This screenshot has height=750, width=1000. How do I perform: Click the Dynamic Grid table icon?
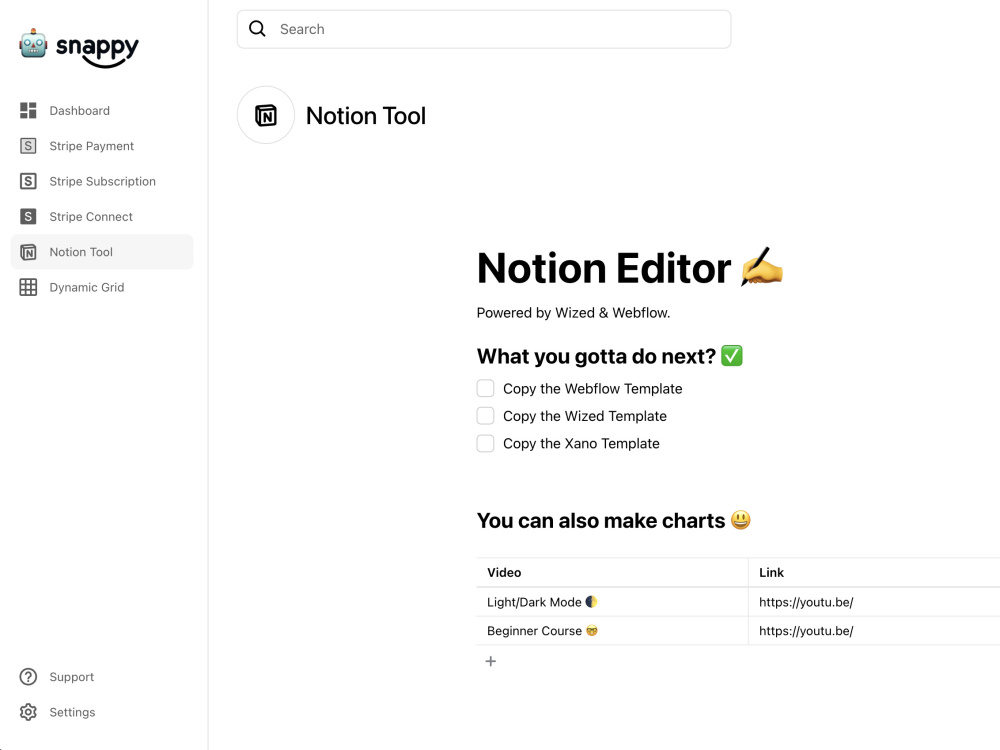(x=28, y=287)
